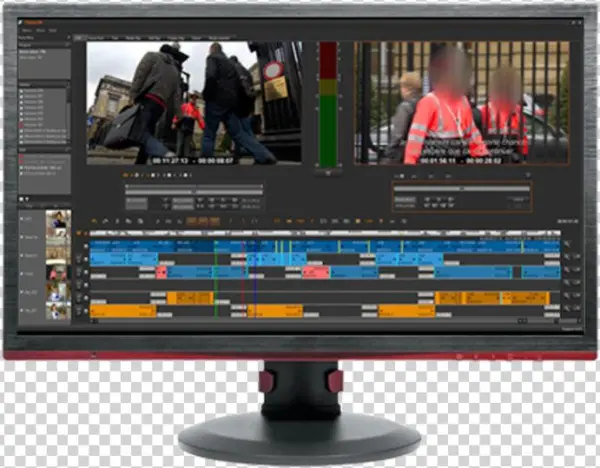Toggle square button on the empty middle track
The width and height of the screenshot is (600, 468).
coord(86,285)
